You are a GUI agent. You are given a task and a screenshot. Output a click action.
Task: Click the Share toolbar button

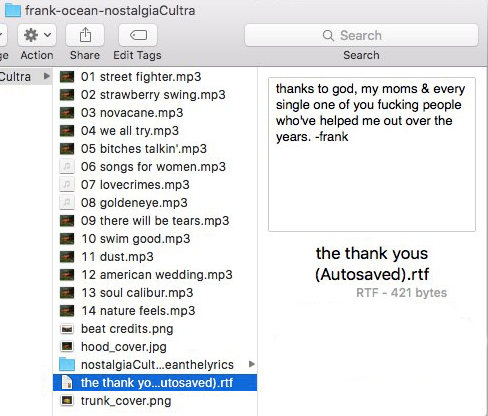point(85,35)
